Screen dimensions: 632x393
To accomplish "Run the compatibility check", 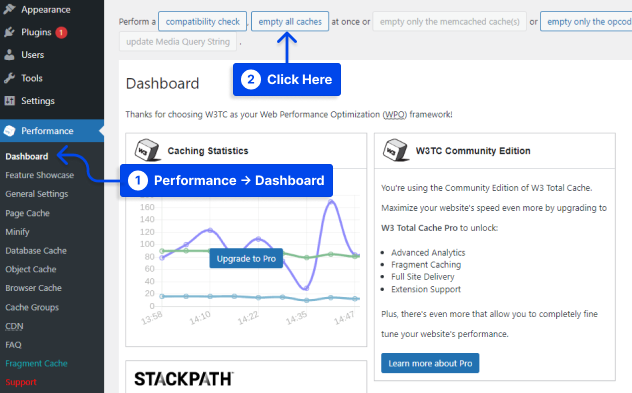I will 202,21.
